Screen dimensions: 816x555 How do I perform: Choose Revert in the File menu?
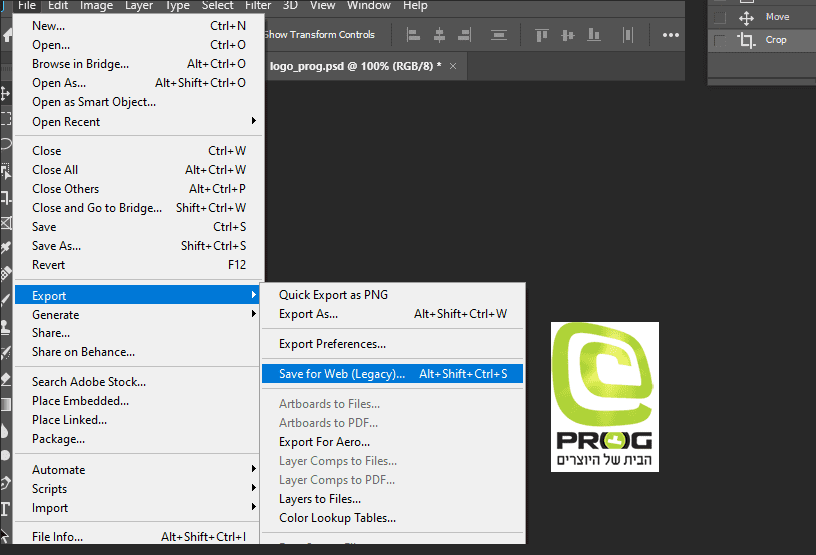[x=139, y=264]
